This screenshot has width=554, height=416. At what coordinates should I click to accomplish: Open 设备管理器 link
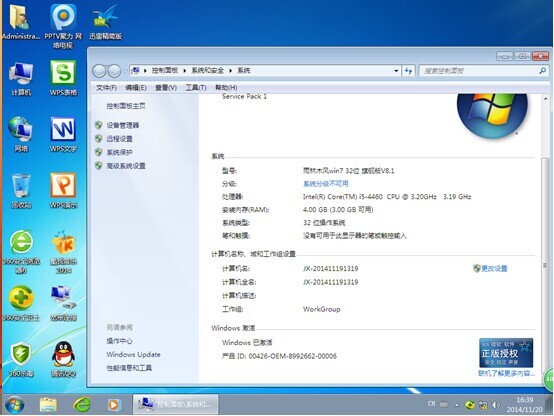pos(123,125)
